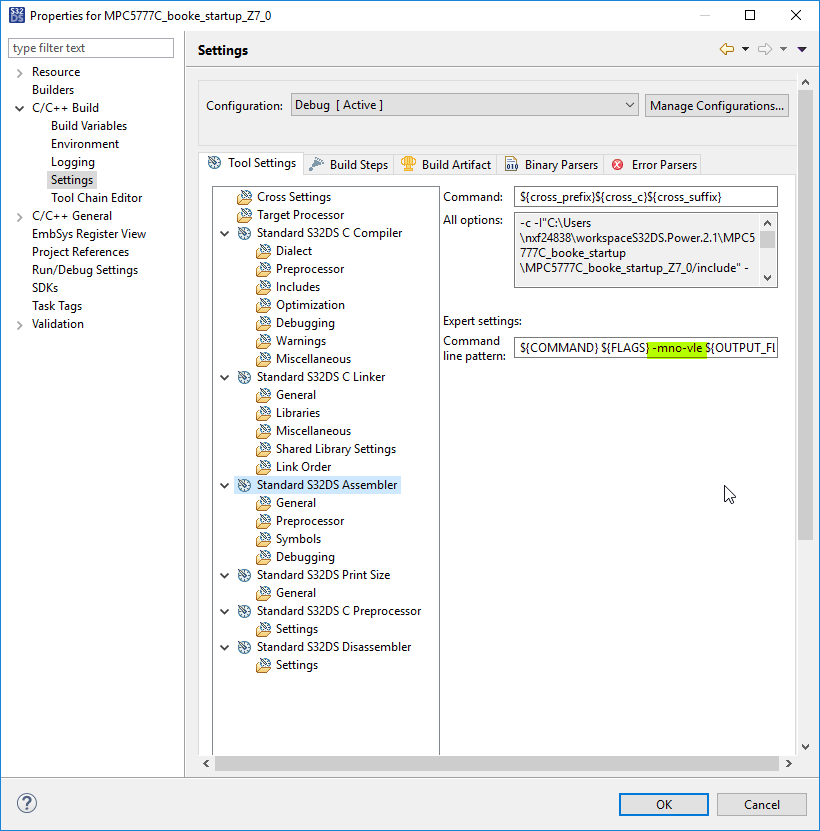Click the Build Artifact trophy icon
The width and height of the screenshot is (820, 831).
[408, 164]
